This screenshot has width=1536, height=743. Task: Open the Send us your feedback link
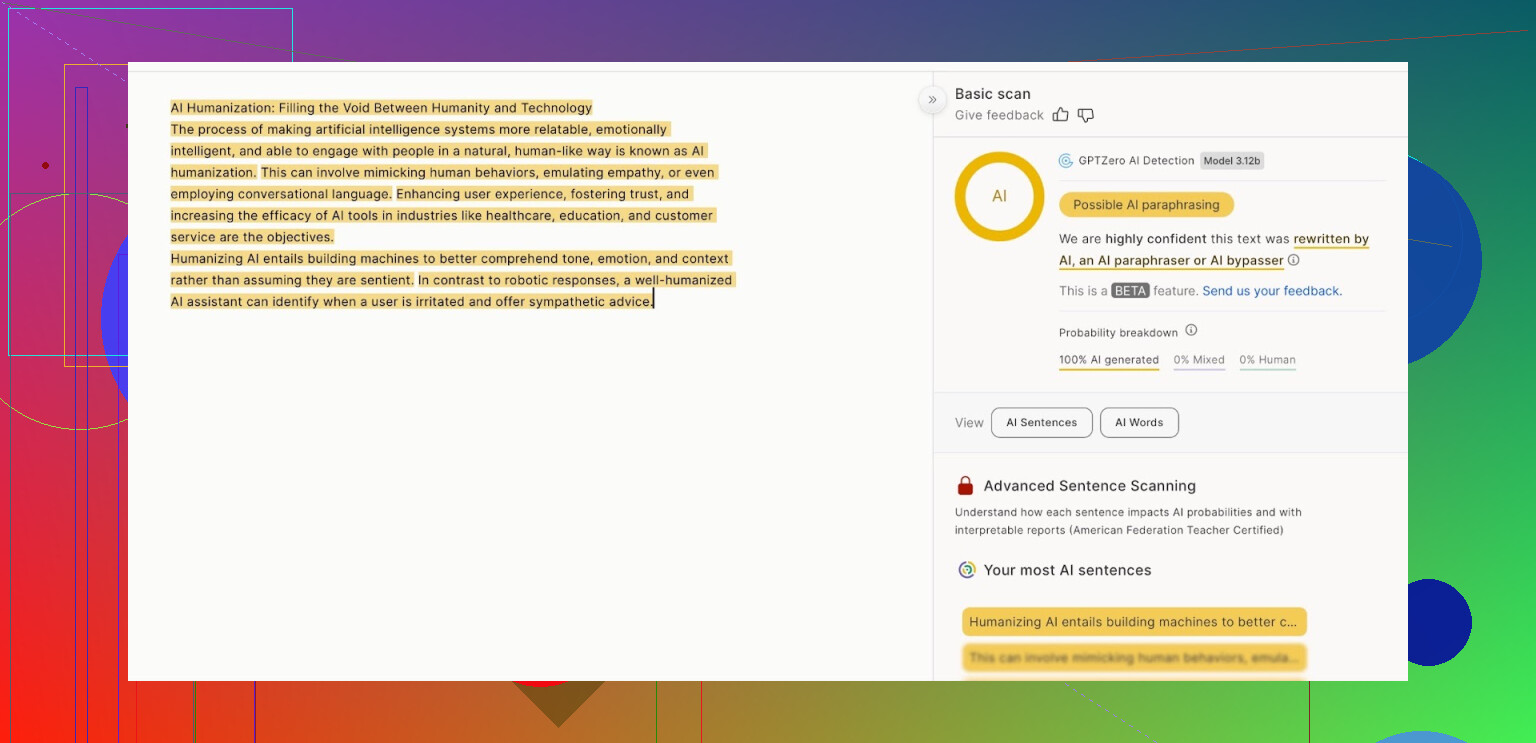1272,291
